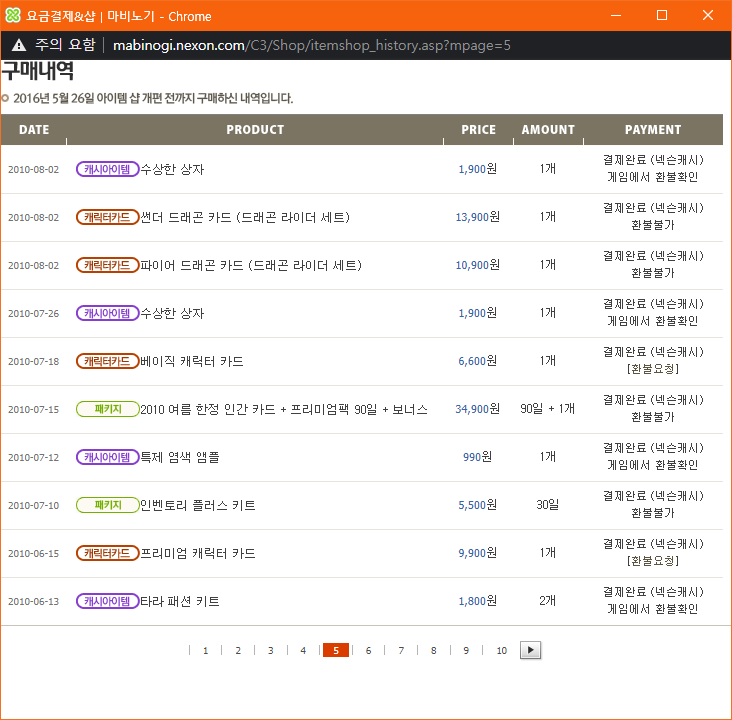Click 캐시아이템 badge on 2010-07-26 수상한 상자 row
The width and height of the screenshot is (732, 720).
click(x=107, y=313)
